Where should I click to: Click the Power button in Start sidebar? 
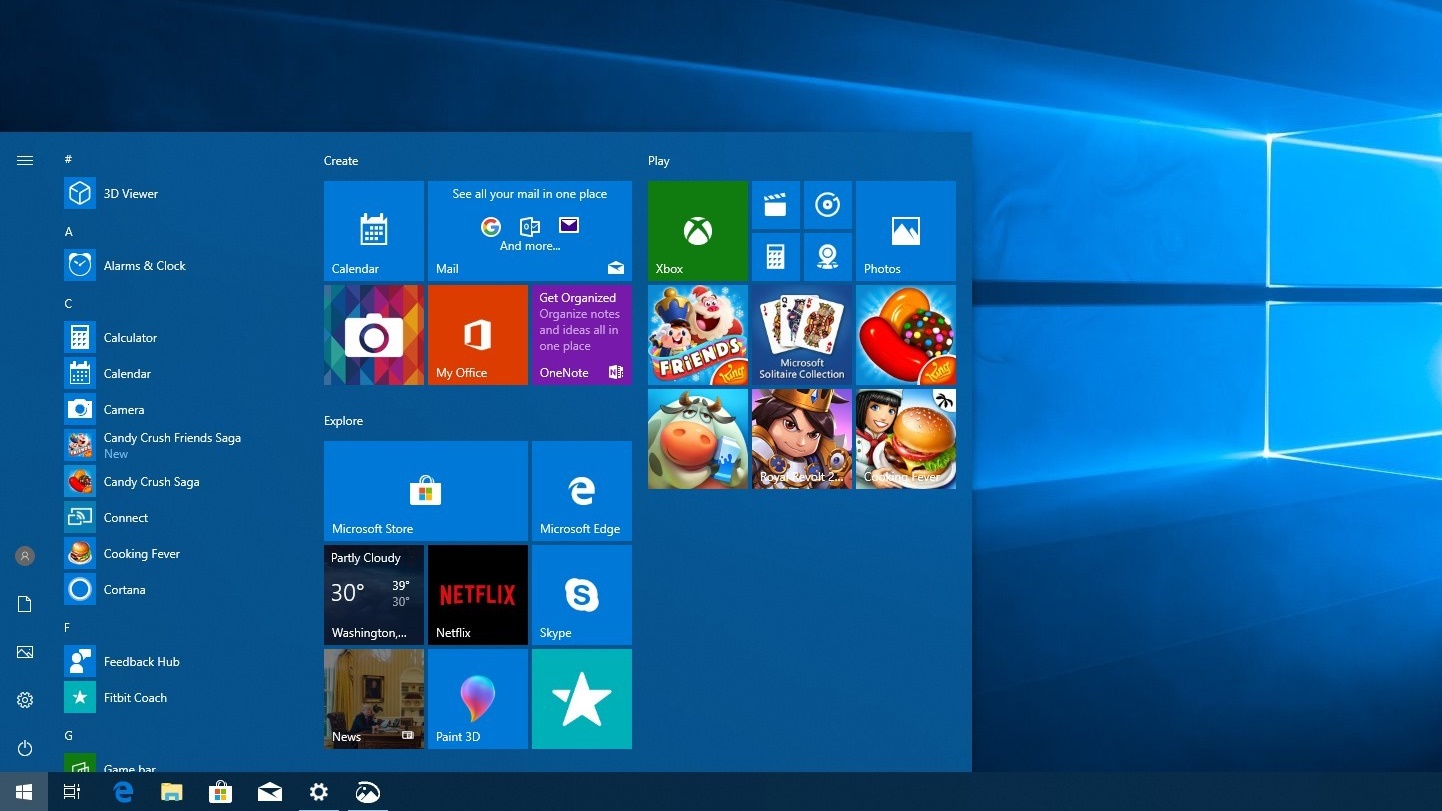tap(25, 748)
